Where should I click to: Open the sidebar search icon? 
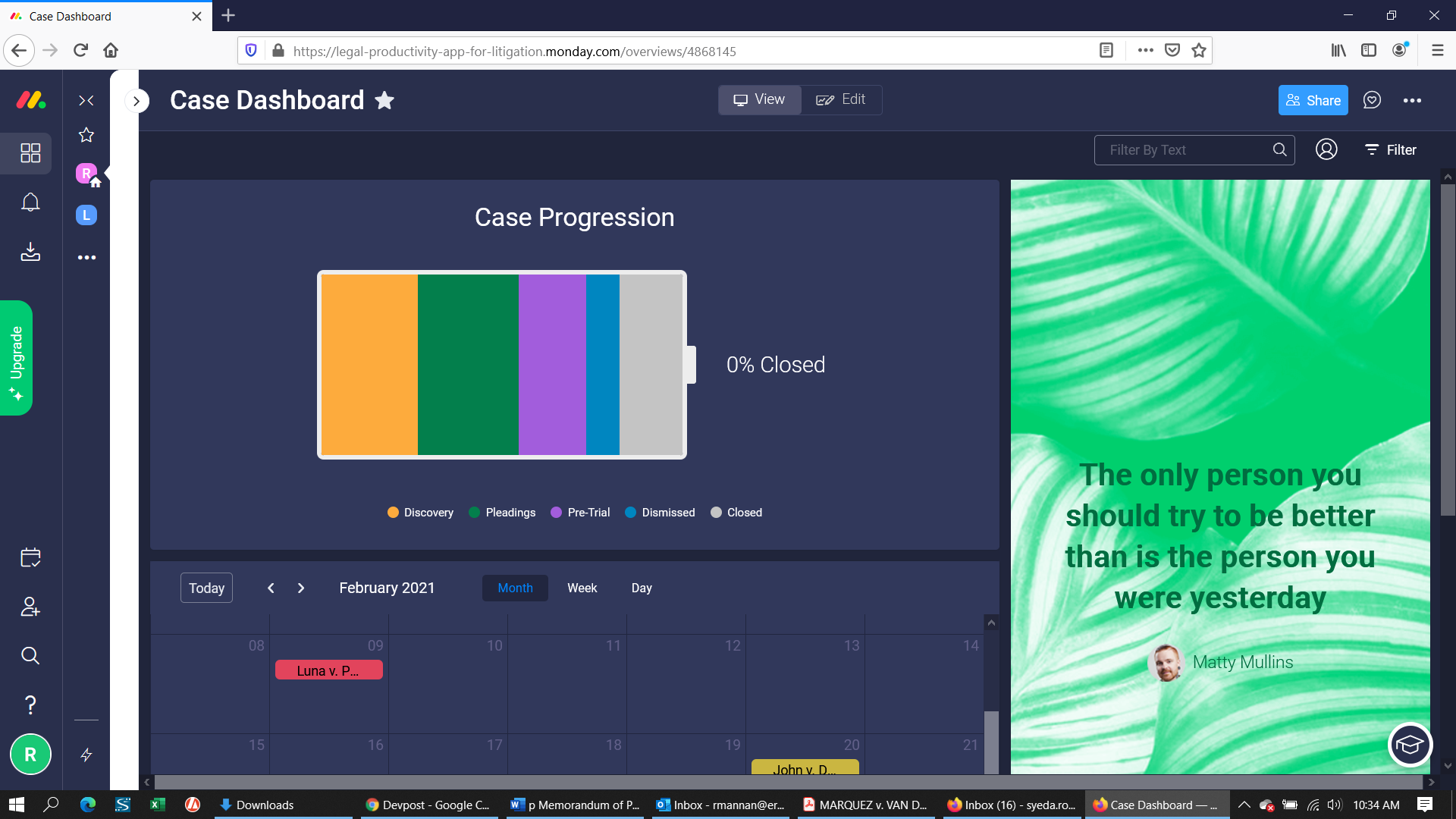[x=30, y=655]
